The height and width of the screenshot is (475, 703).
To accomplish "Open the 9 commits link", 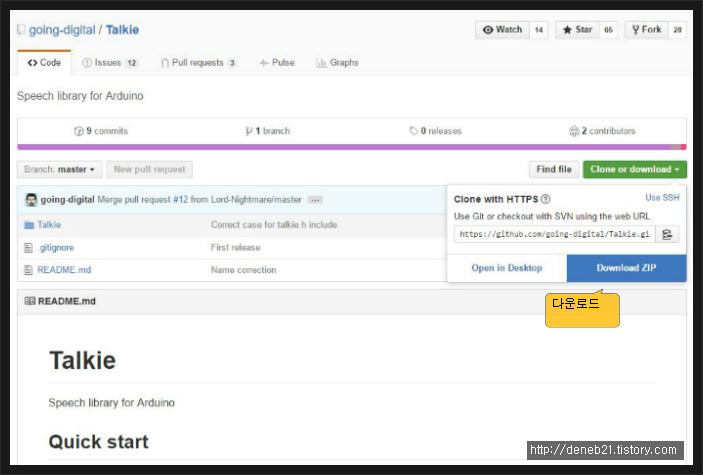I will (101, 131).
